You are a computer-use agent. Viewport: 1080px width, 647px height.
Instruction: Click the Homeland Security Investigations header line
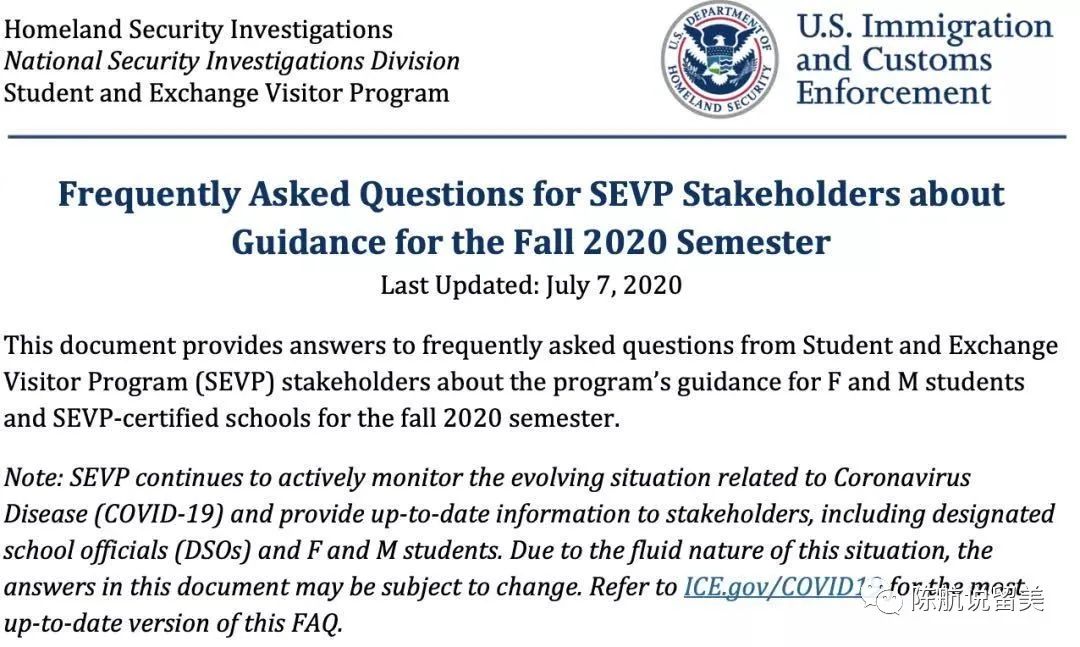coord(199,30)
